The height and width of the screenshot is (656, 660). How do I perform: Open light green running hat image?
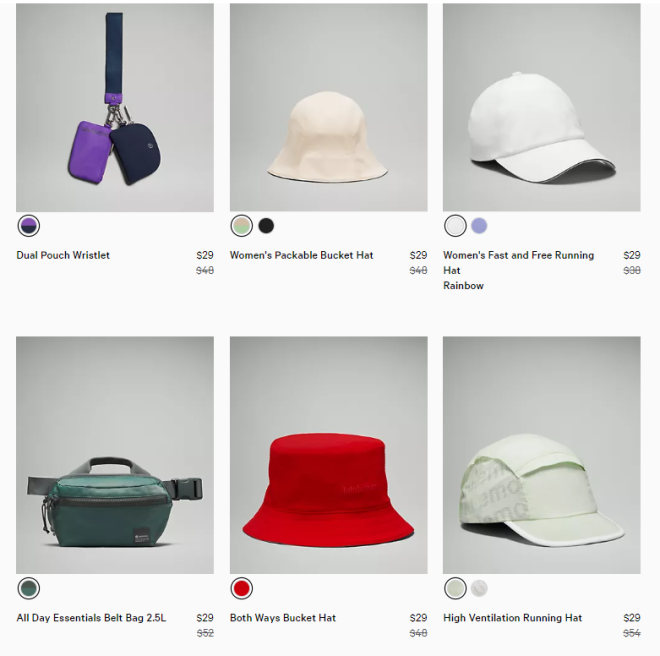542,455
